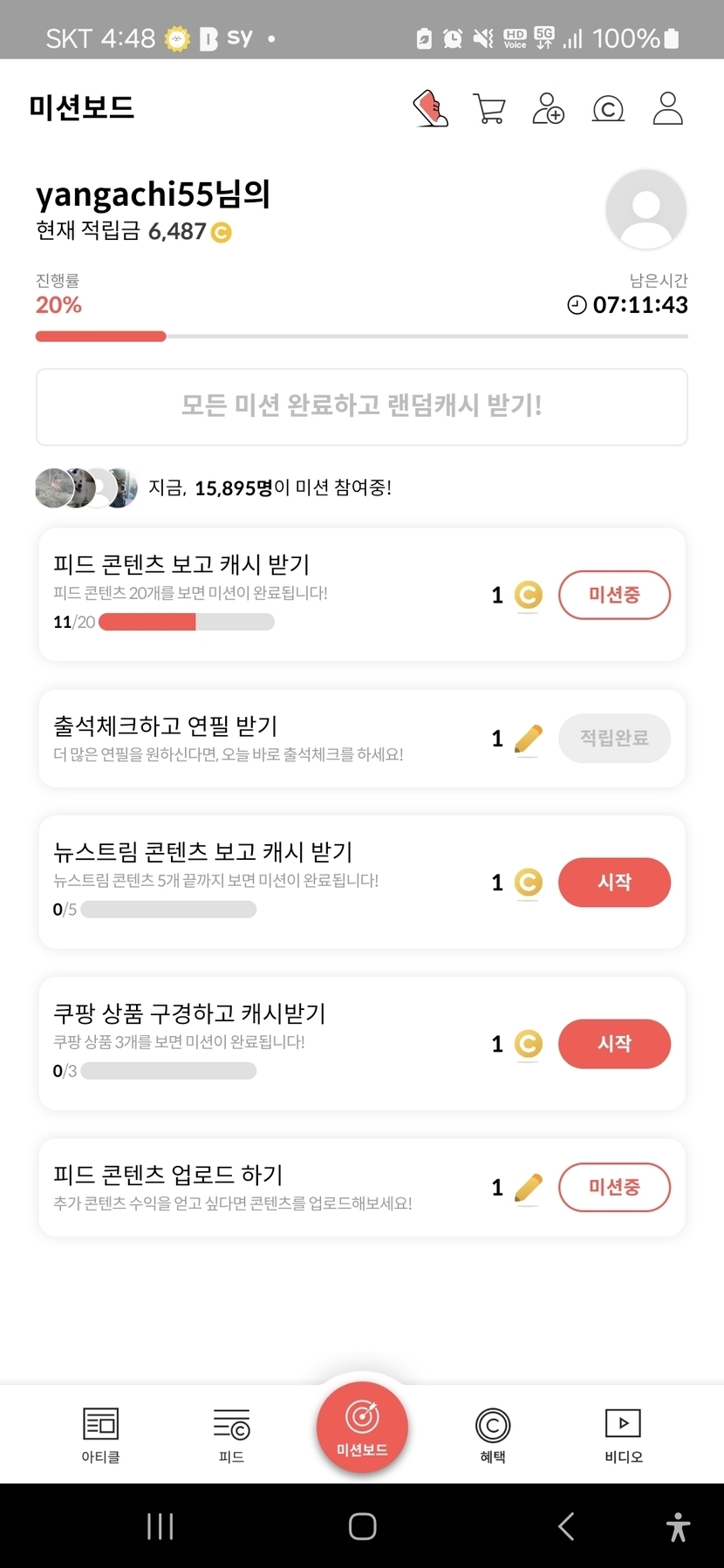Tap 미션중 for 피드 콘텐츠 보고 mission

pos(614,595)
